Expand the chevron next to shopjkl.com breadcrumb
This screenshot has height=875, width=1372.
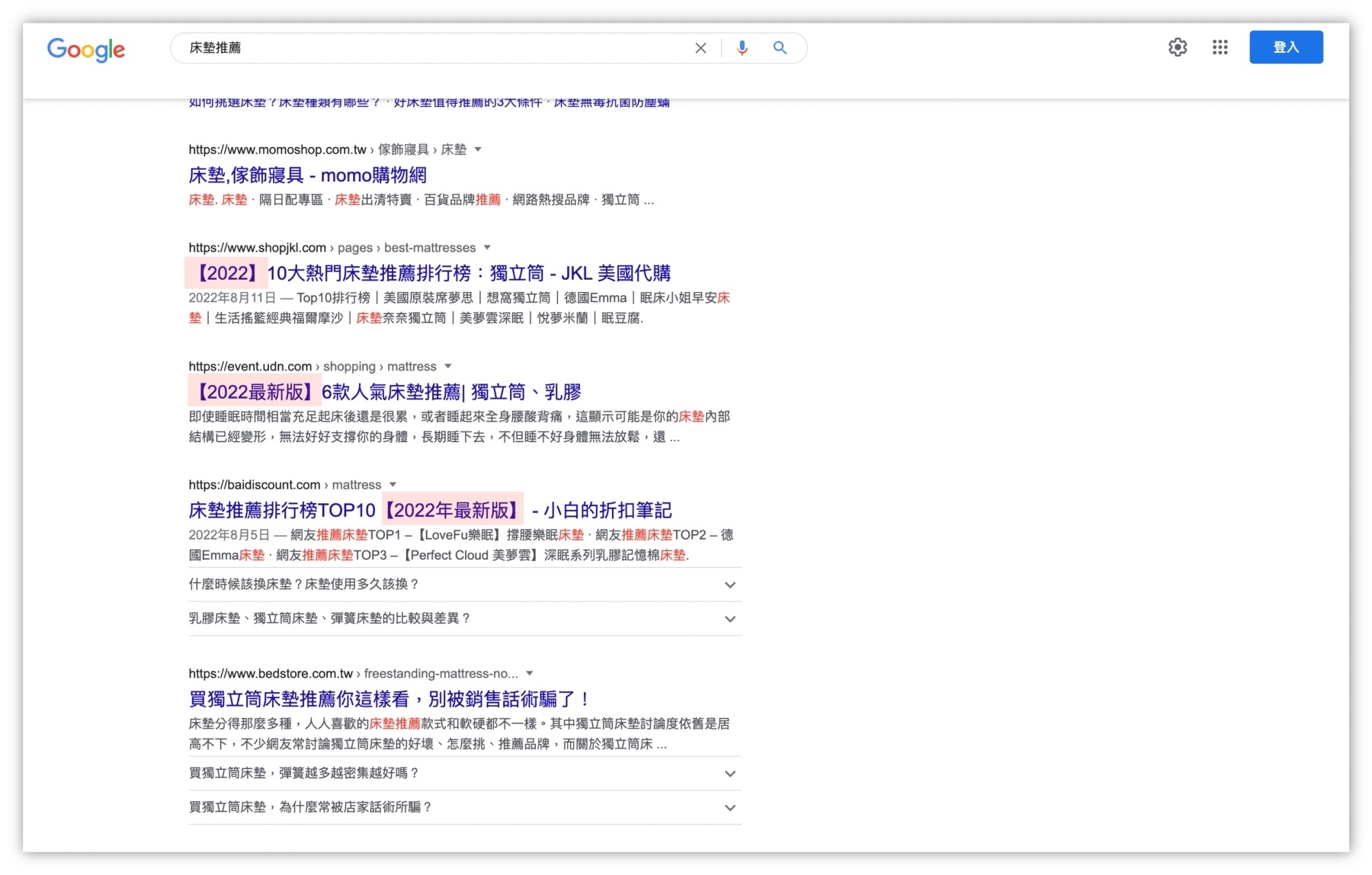(x=488, y=247)
